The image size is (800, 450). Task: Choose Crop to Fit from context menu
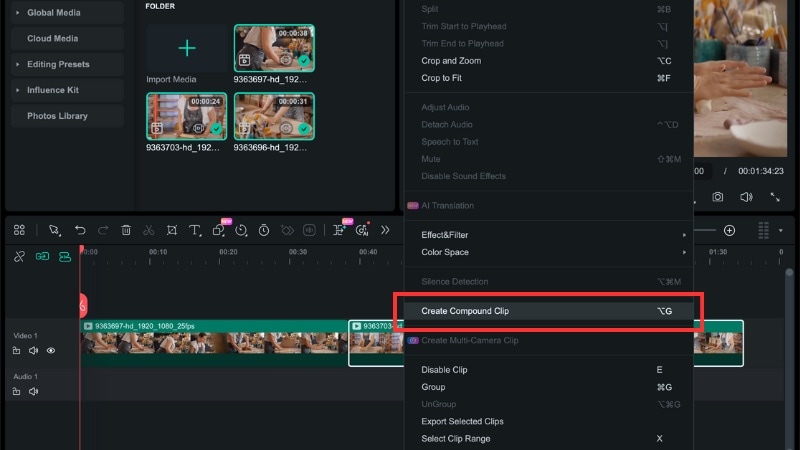click(548, 78)
